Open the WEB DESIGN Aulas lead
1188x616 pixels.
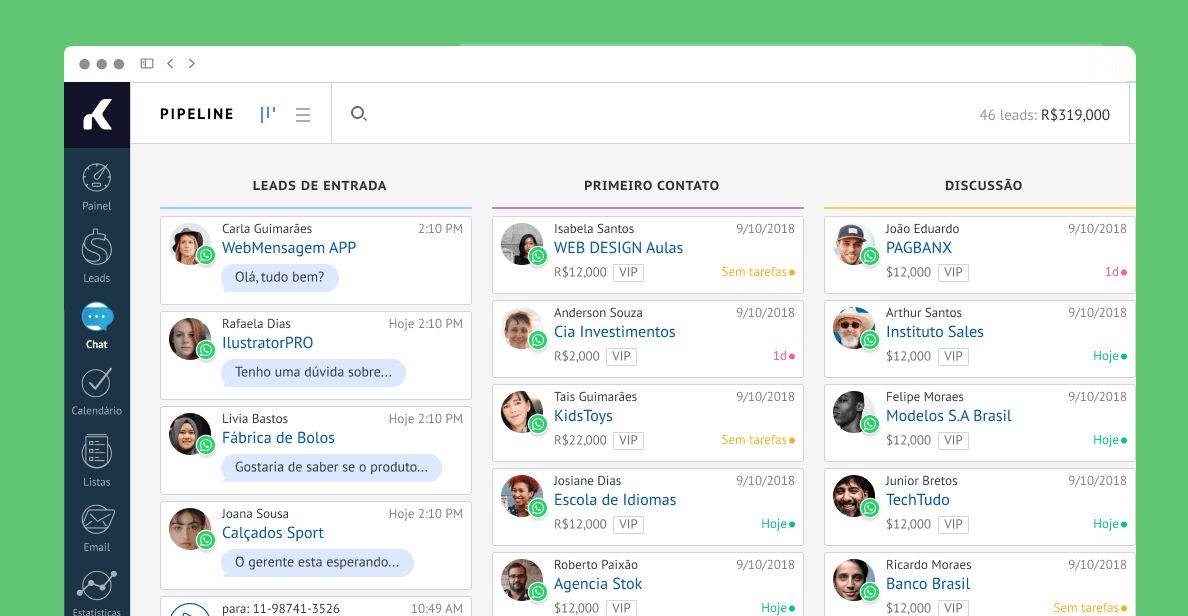(x=618, y=248)
